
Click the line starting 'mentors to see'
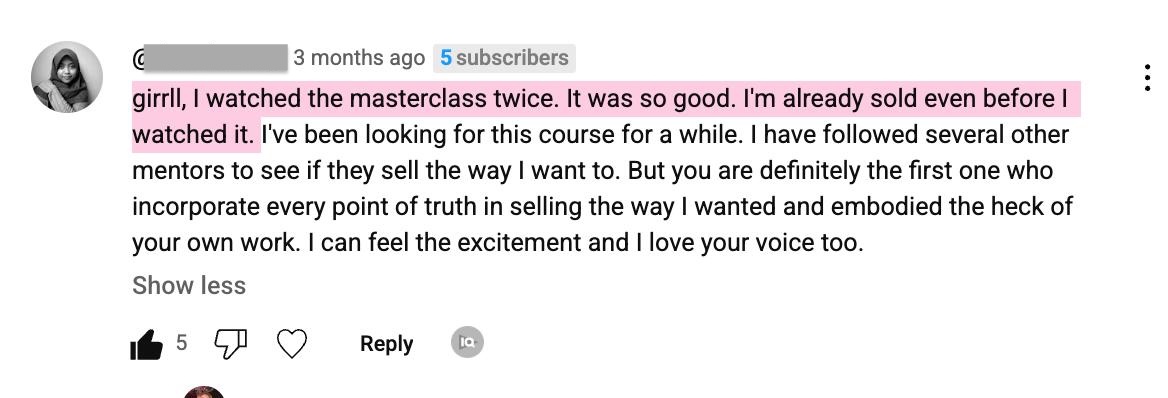pos(592,171)
